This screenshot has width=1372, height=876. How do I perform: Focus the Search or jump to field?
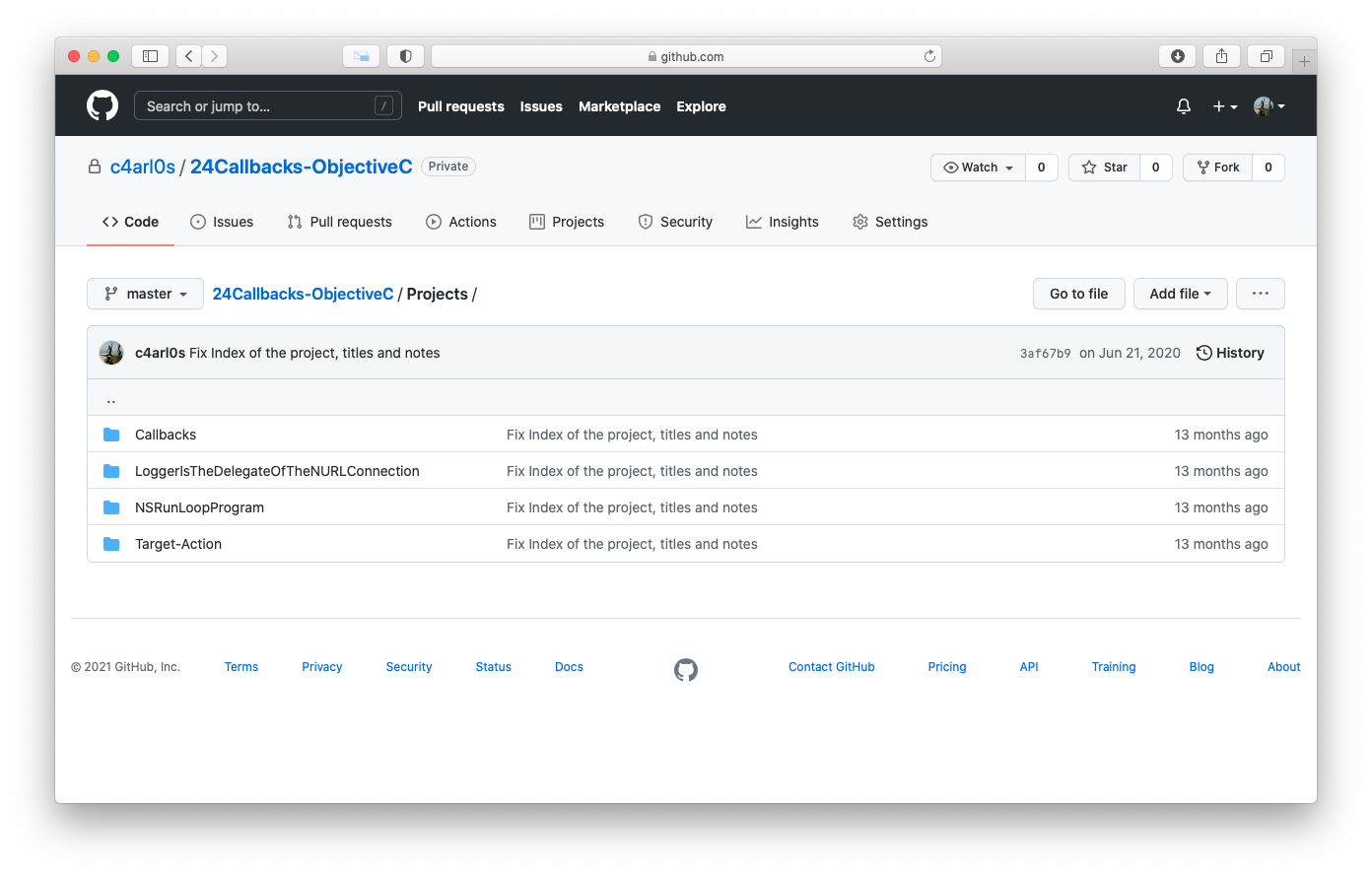268,105
